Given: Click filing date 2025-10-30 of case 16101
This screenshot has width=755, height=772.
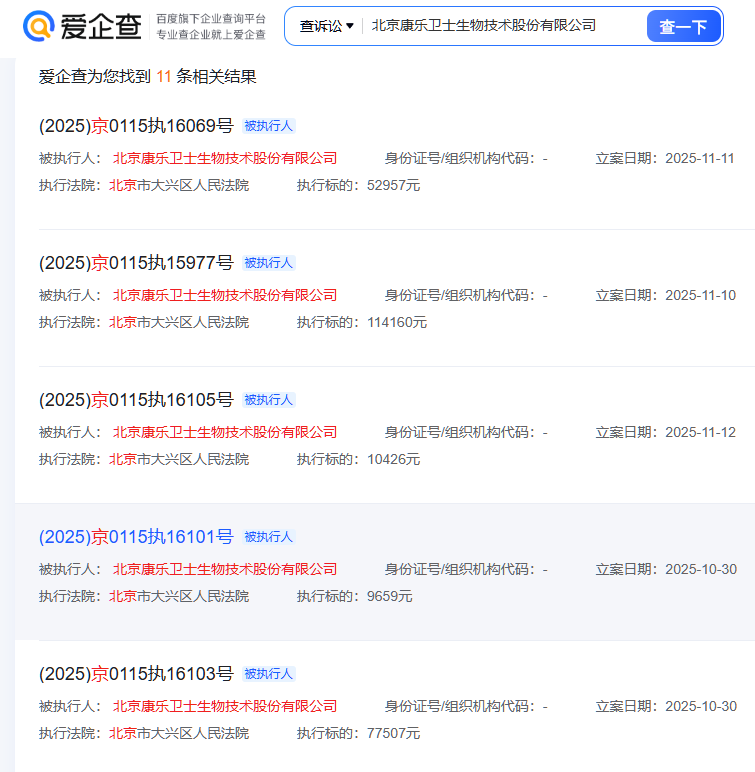Looking at the screenshot, I should coord(701,569).
